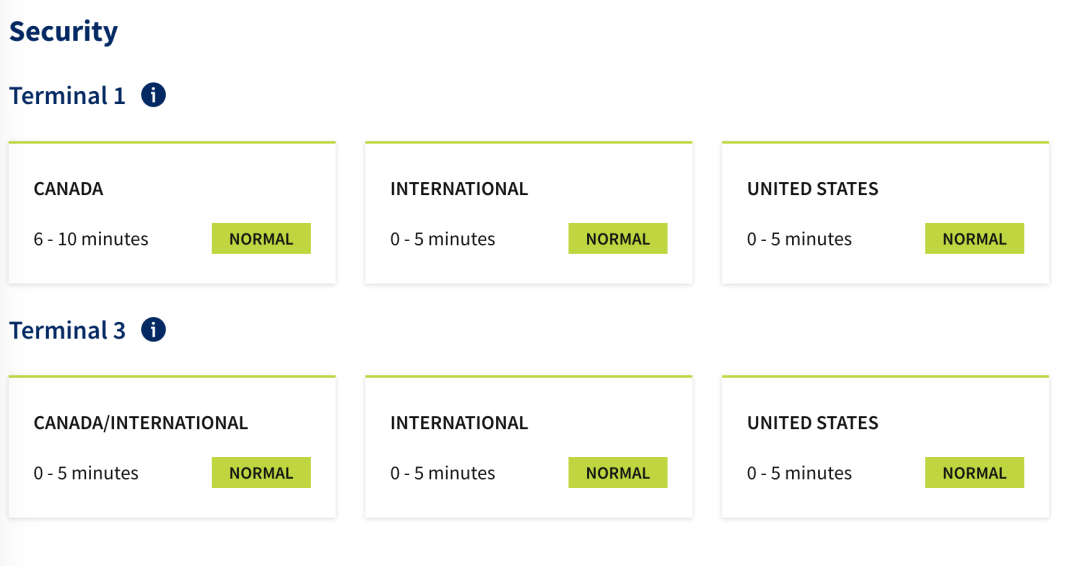Click the Terminal 3 info icon
The height and width of the screenshot is (566, 1080).
153,330
